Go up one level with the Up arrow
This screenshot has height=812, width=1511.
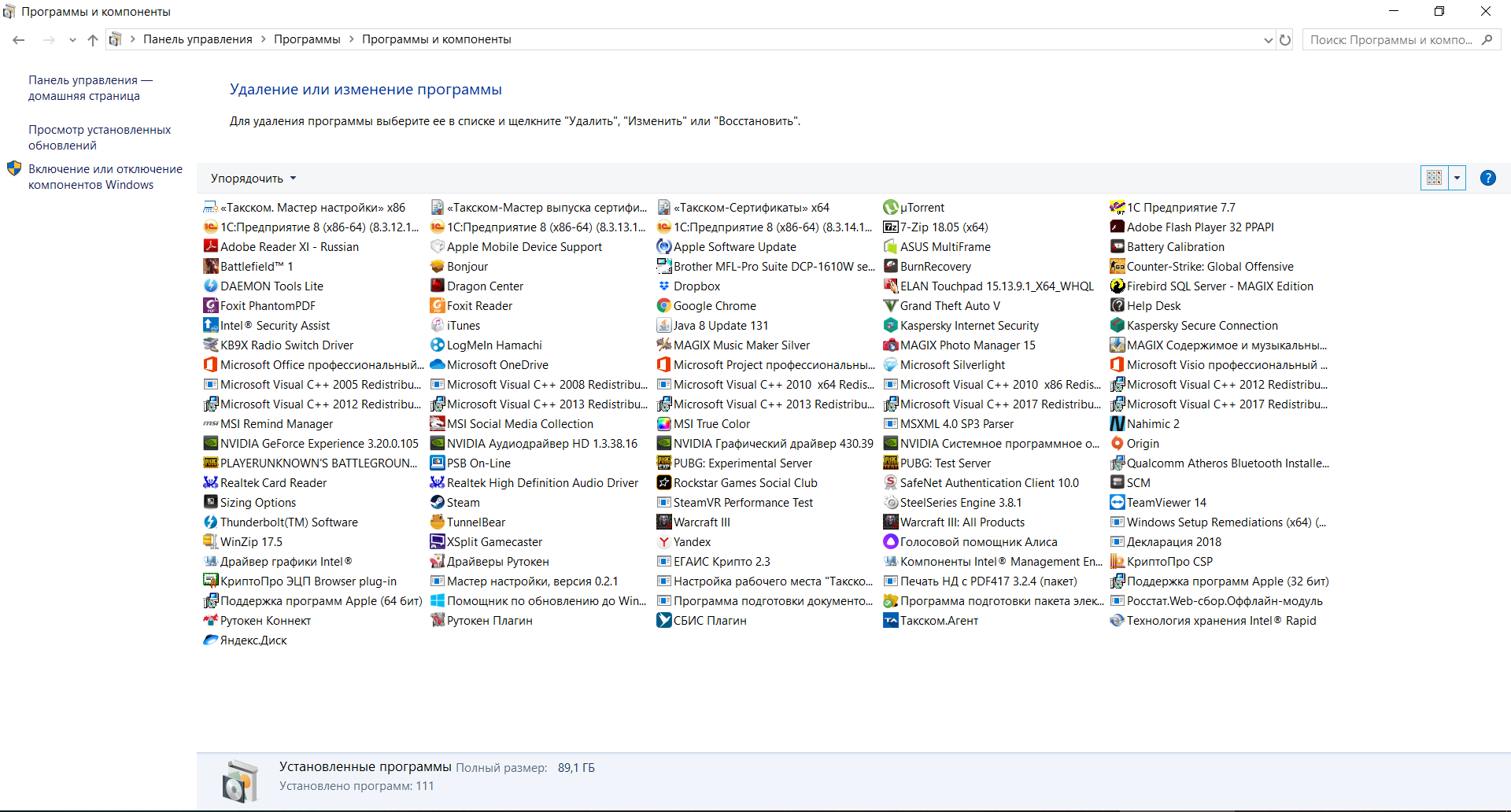coord(93,39)
